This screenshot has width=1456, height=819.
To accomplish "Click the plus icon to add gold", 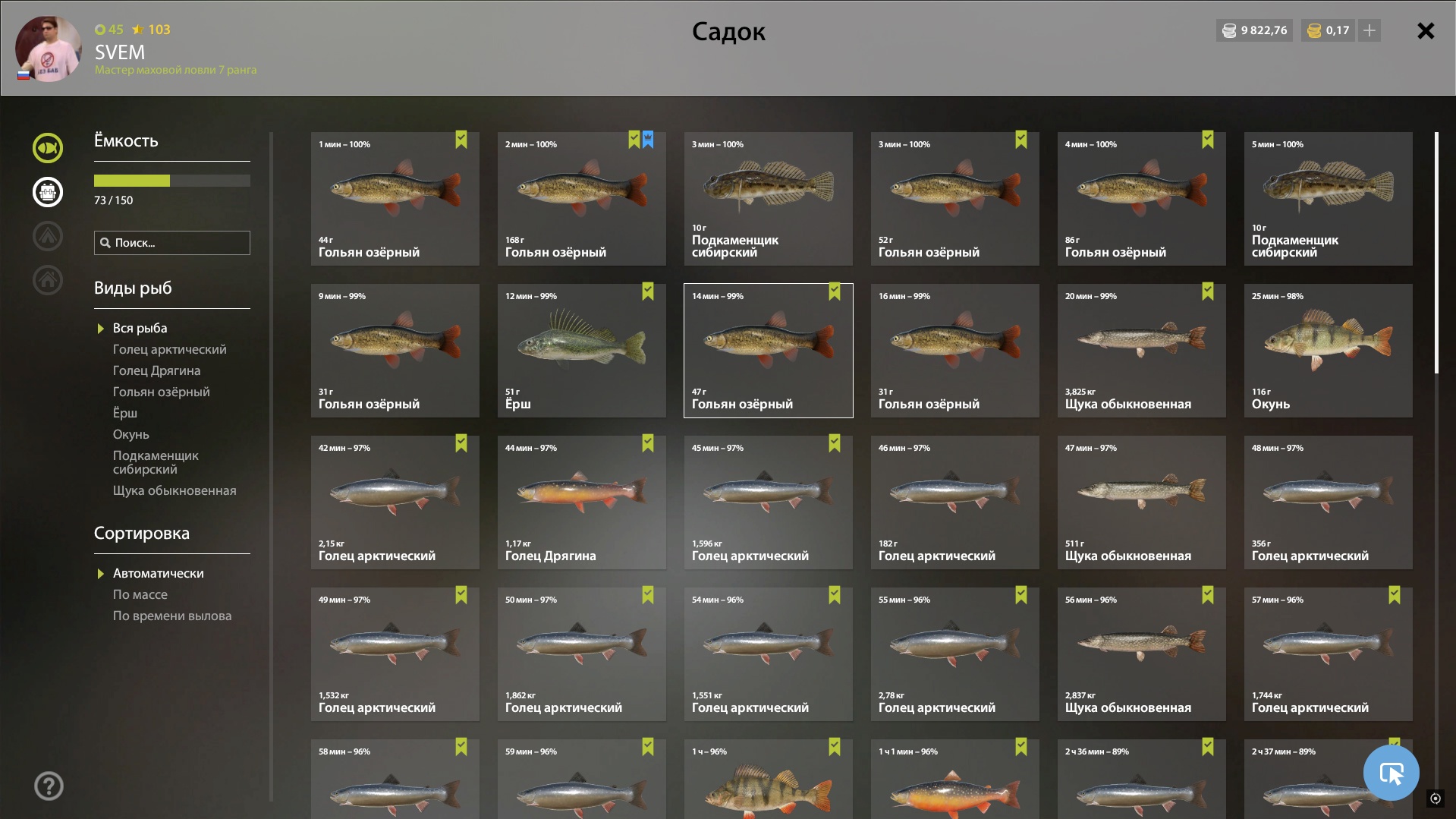I will pyautogui.click(x=1370, y=30).
